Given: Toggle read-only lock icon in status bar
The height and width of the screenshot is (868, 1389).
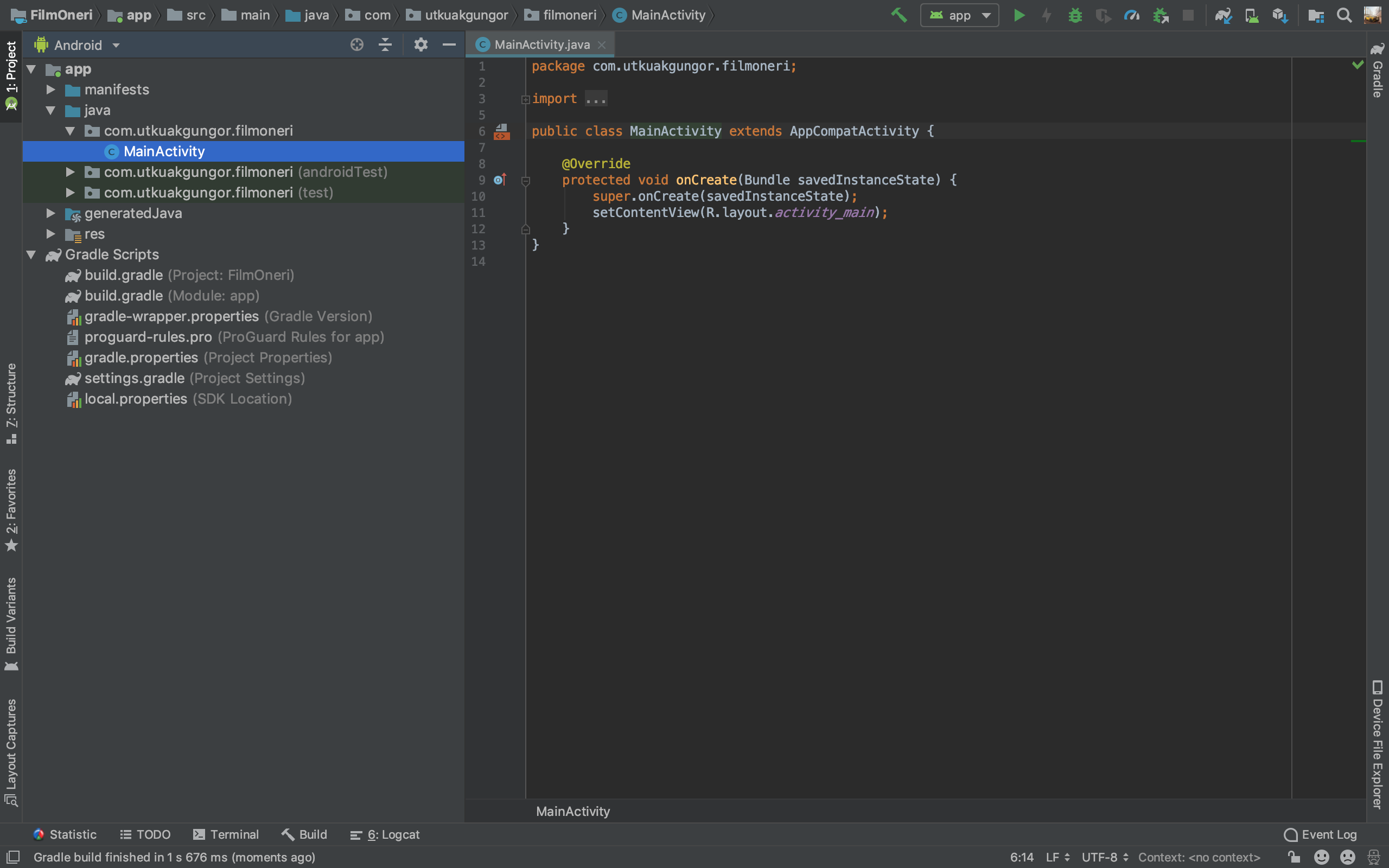Looking at the screenshot, I should [x=1294, y=857].
